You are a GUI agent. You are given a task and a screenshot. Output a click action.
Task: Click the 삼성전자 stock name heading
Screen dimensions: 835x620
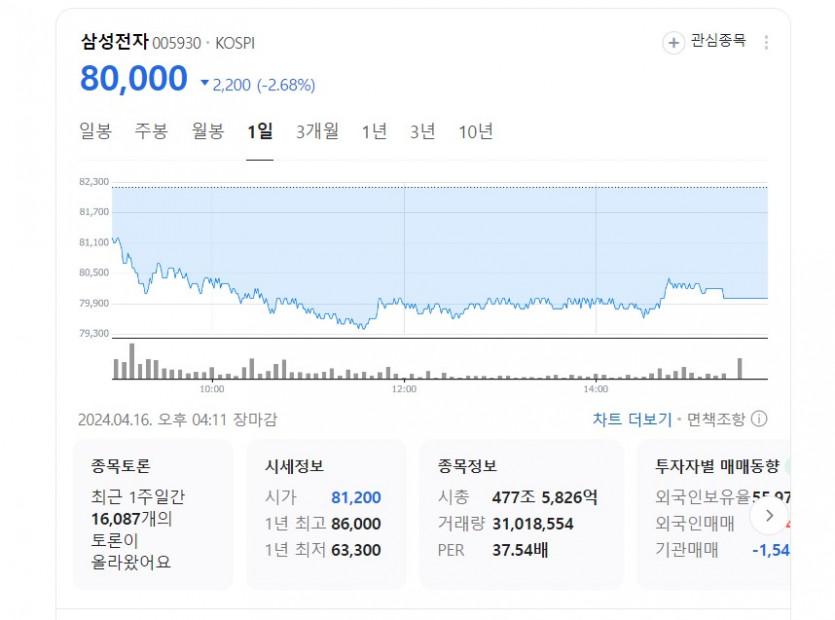point(114,42)
